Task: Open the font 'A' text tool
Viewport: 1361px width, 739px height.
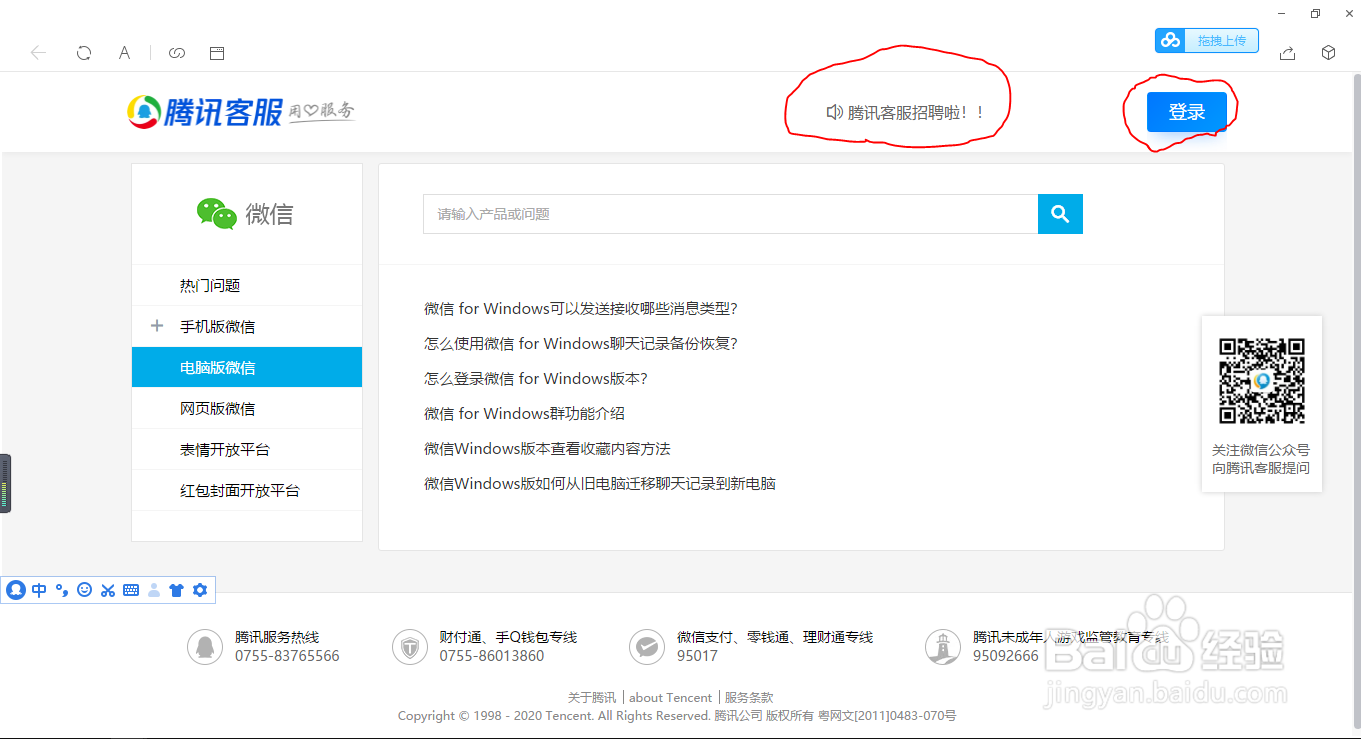Action: (x=124, y=53)
